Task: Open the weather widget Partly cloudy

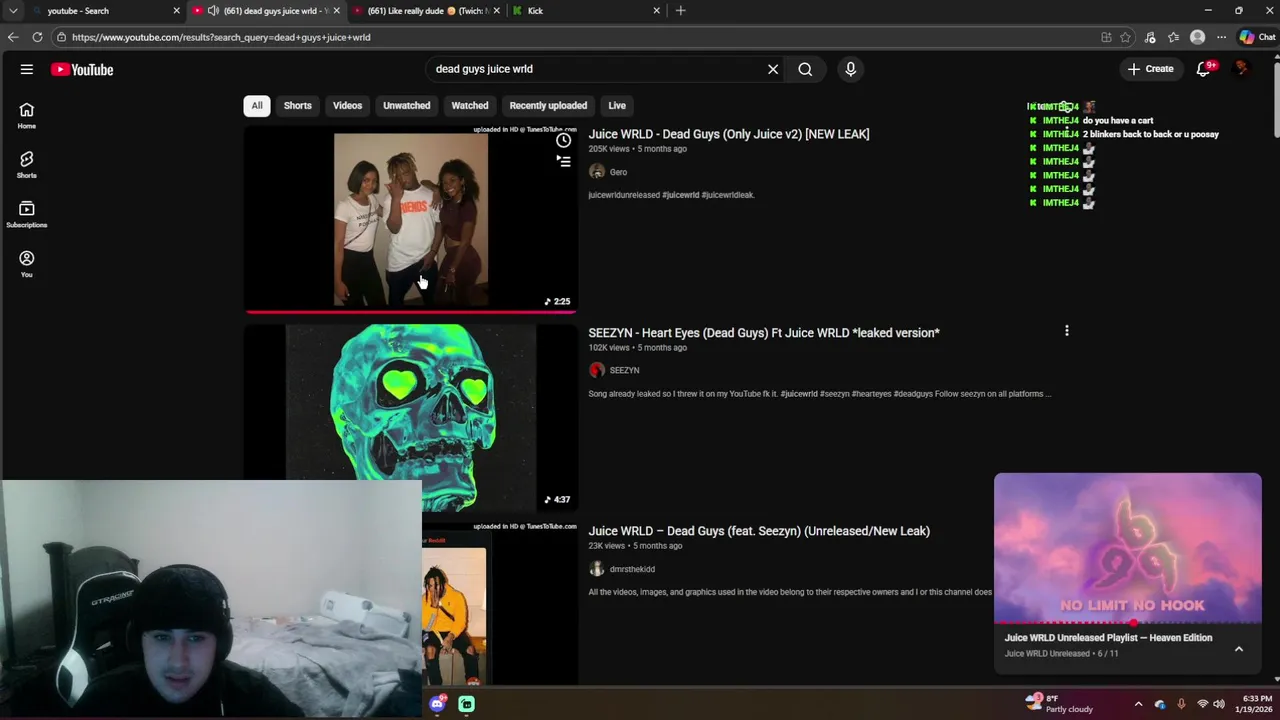Action: pyautogui.click(x=1060, y=704)
